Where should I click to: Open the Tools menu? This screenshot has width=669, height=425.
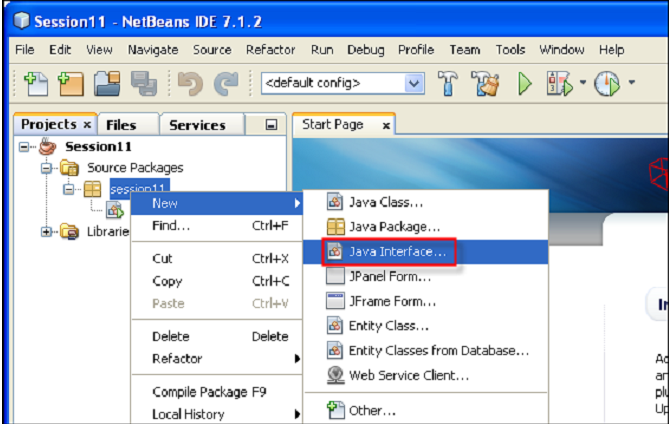510,49
